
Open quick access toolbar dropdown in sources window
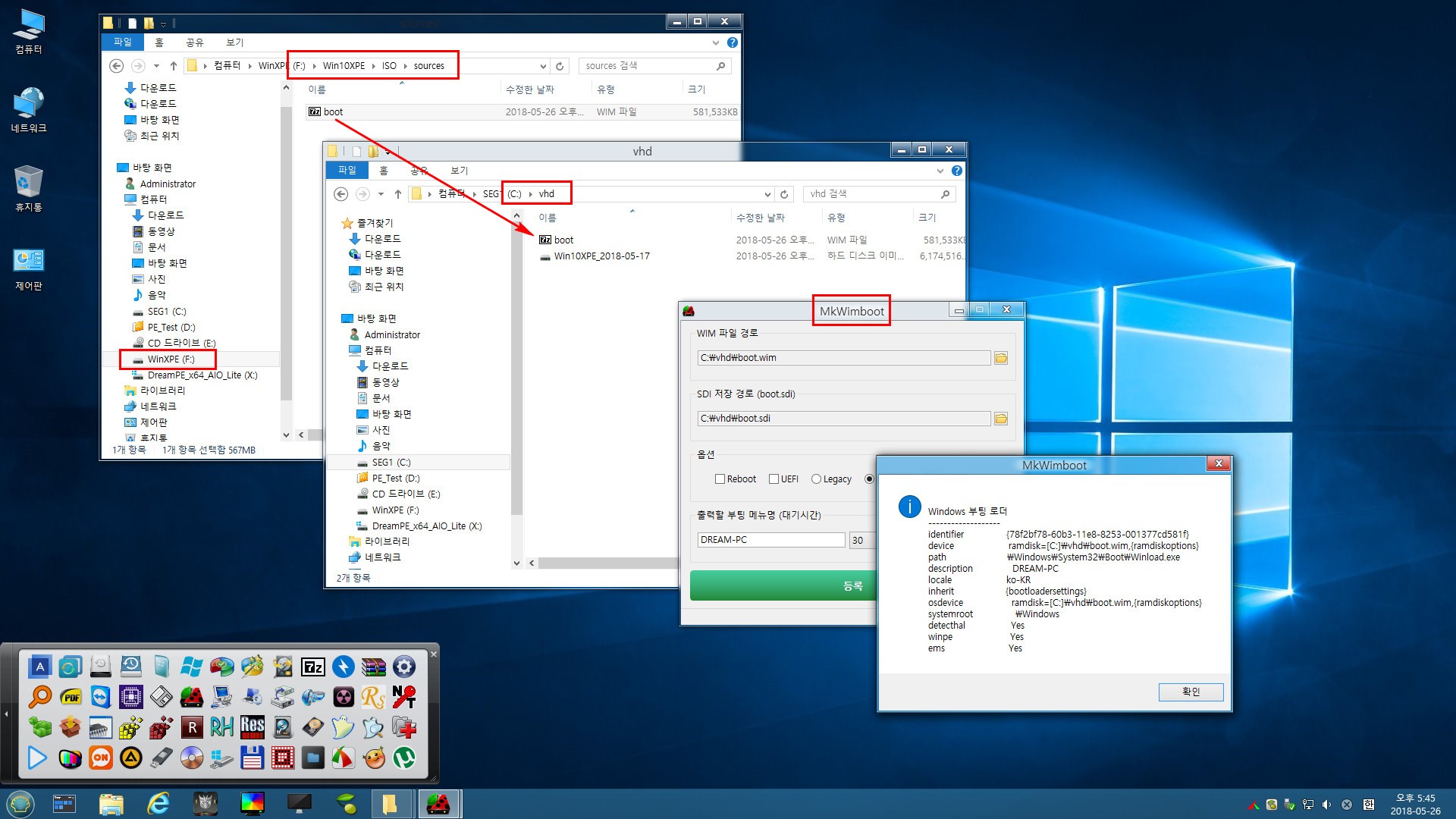point(163,24)
